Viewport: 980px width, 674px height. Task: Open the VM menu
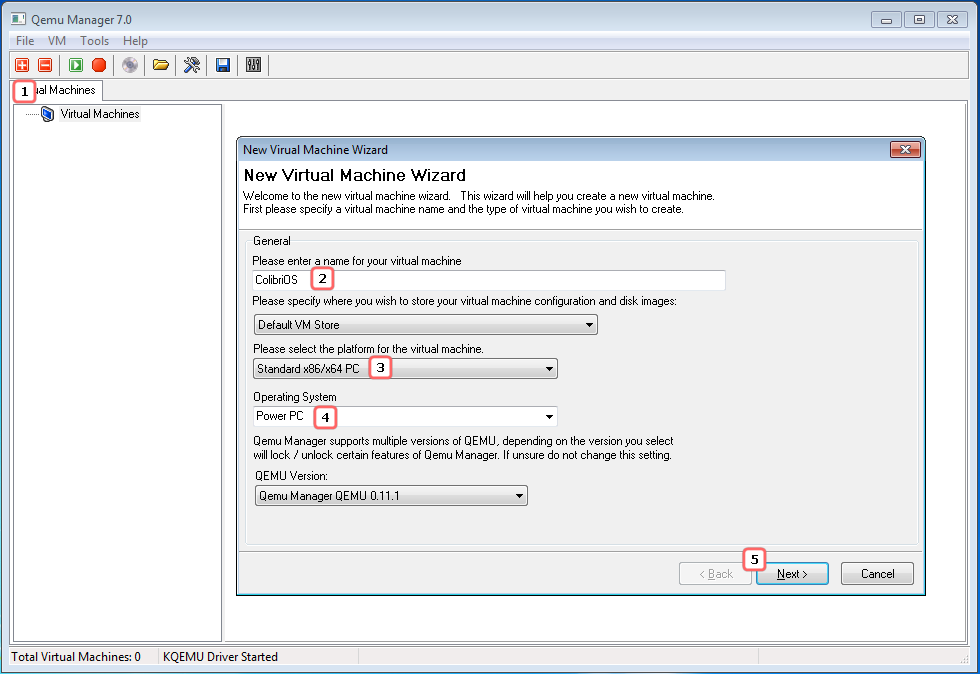click(57, 41)
